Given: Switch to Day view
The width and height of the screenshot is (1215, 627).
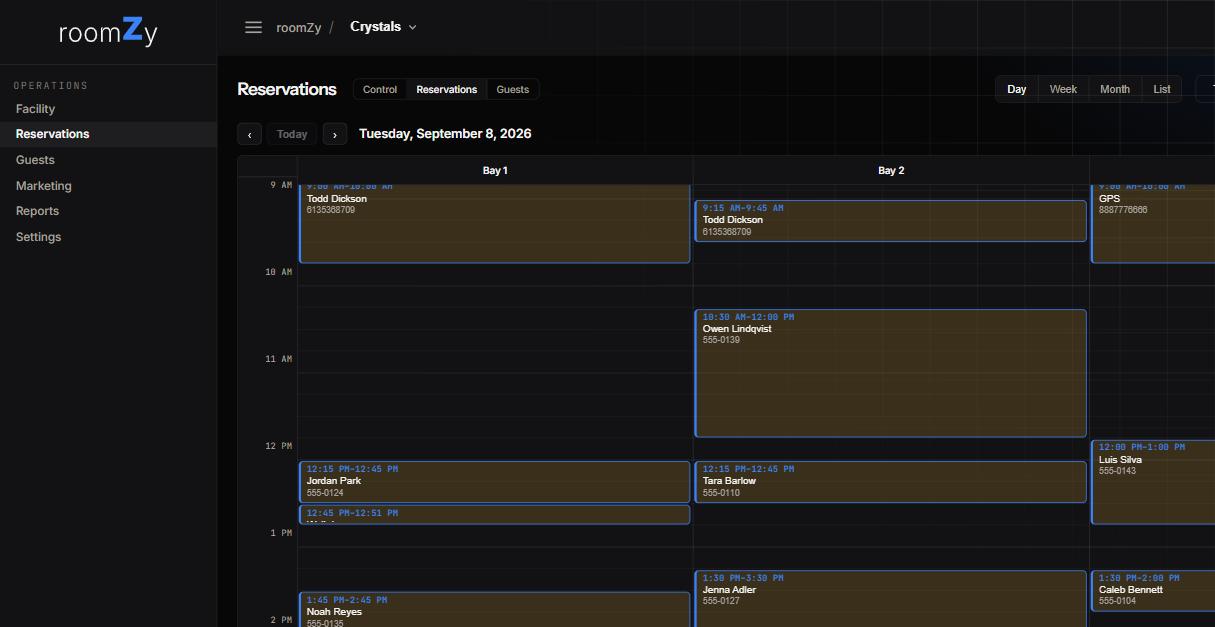Looking at the screenshot, I should tap(1017, 89).
